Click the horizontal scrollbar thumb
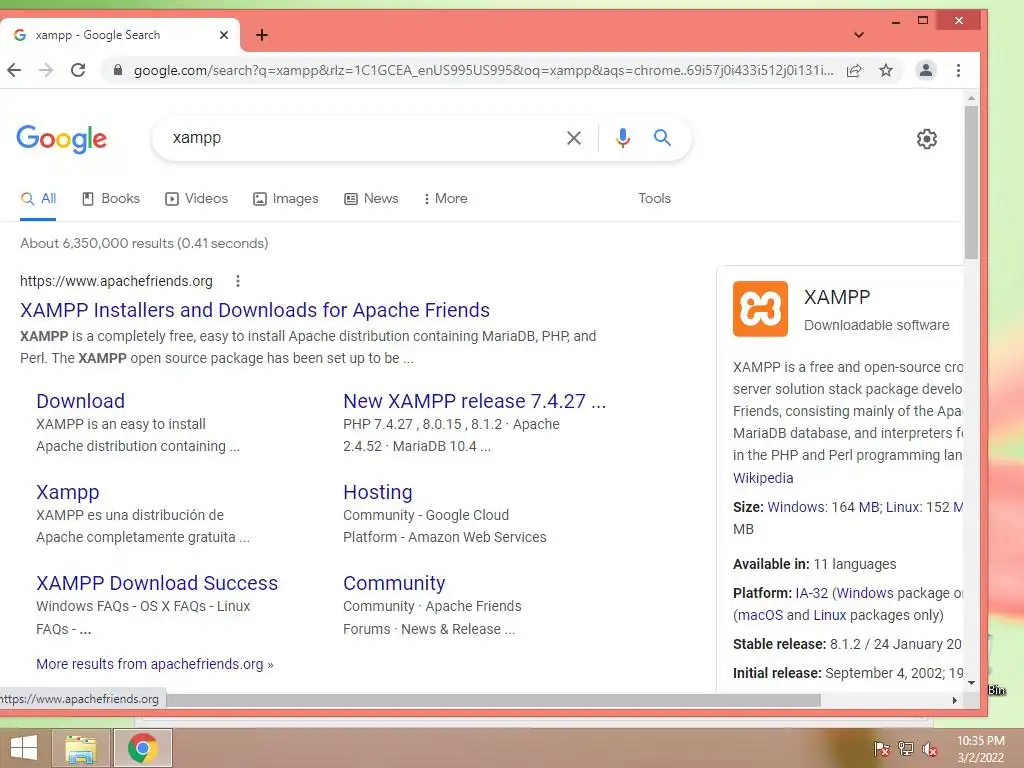Screen dimensions: 1024x768 pos(493,700)
